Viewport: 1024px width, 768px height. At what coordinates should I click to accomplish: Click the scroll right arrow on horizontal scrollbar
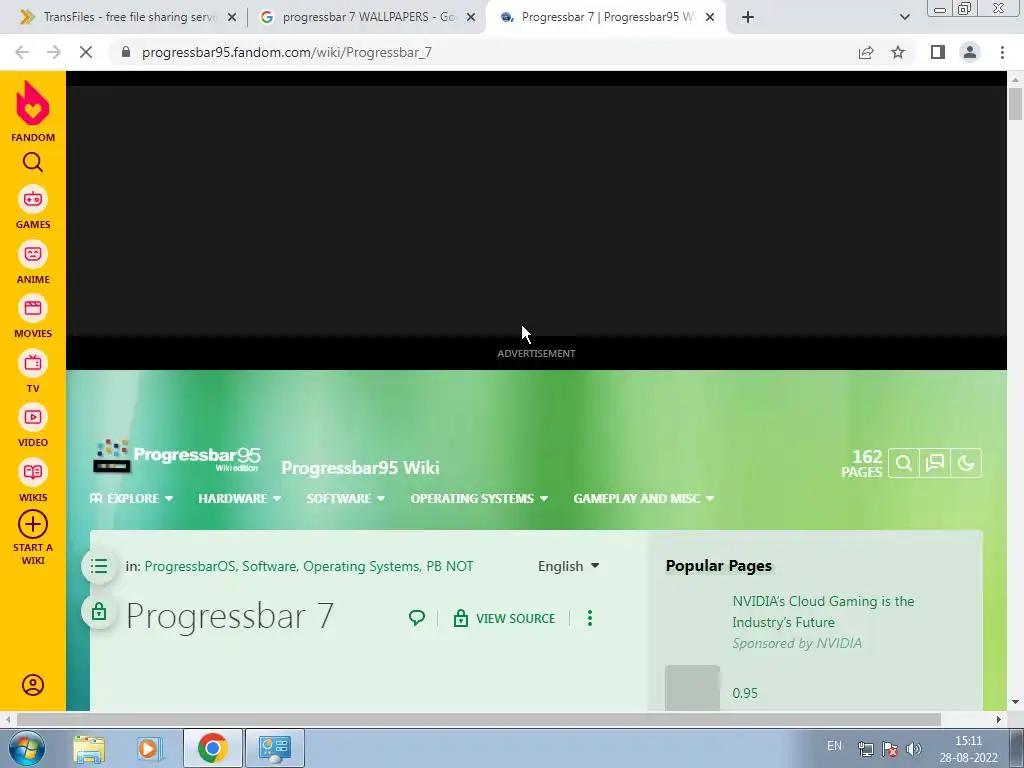click(999, 719)
